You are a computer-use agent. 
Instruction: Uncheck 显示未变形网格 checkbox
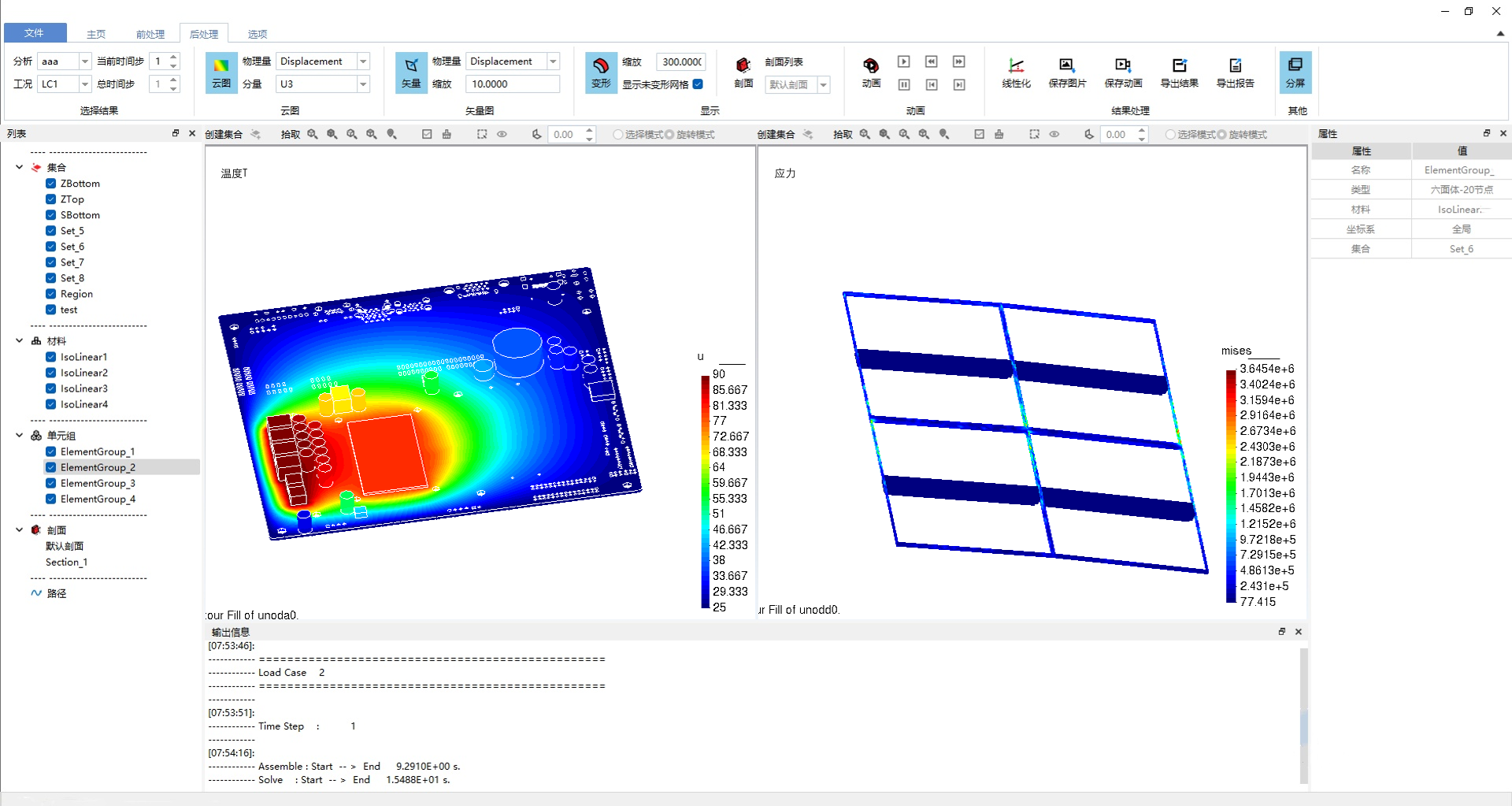coord(698,84)
